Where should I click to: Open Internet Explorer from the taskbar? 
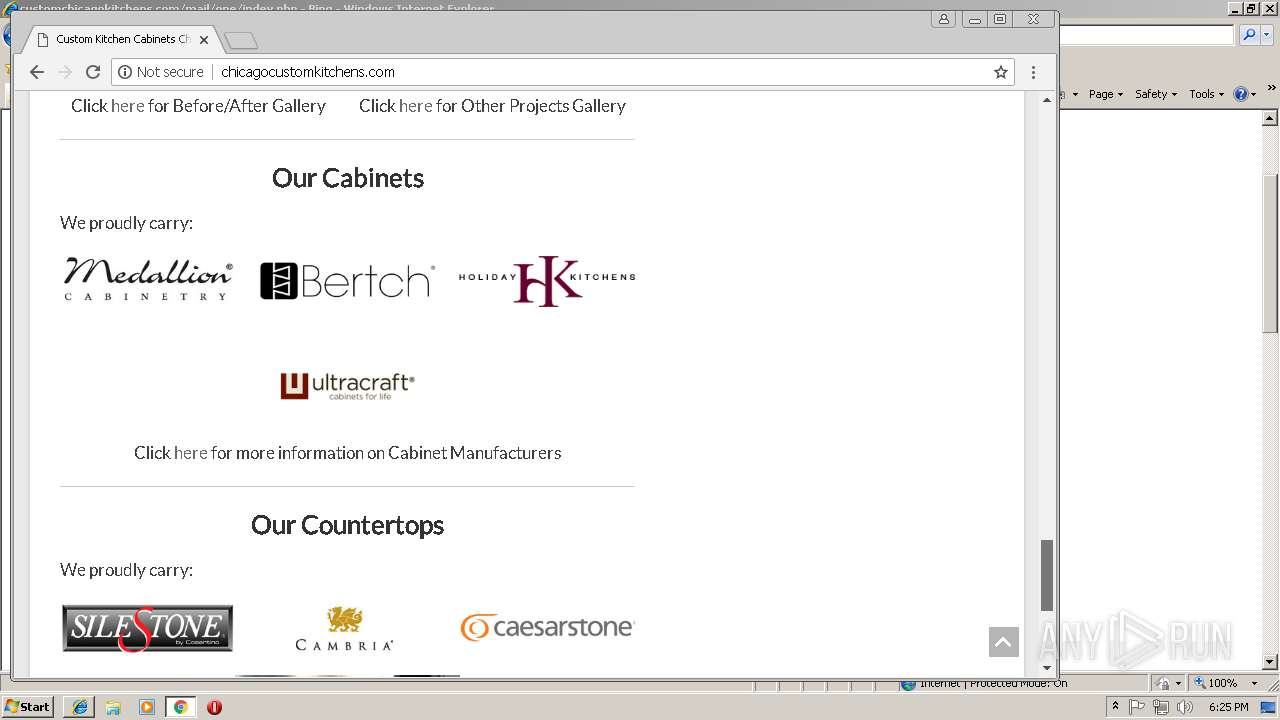[80, 707]
